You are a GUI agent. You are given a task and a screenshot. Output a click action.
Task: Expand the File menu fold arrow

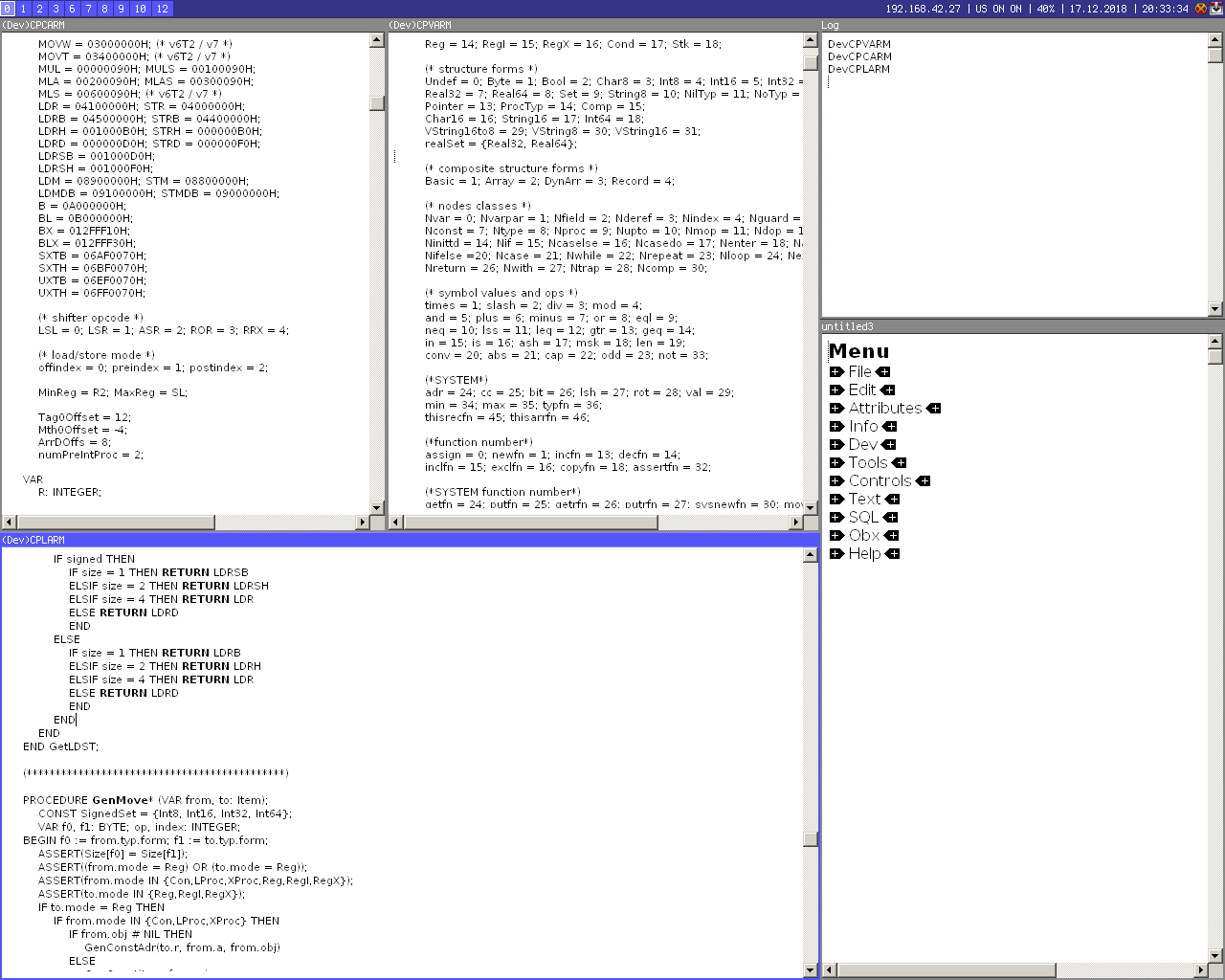[x=836, y=371]
